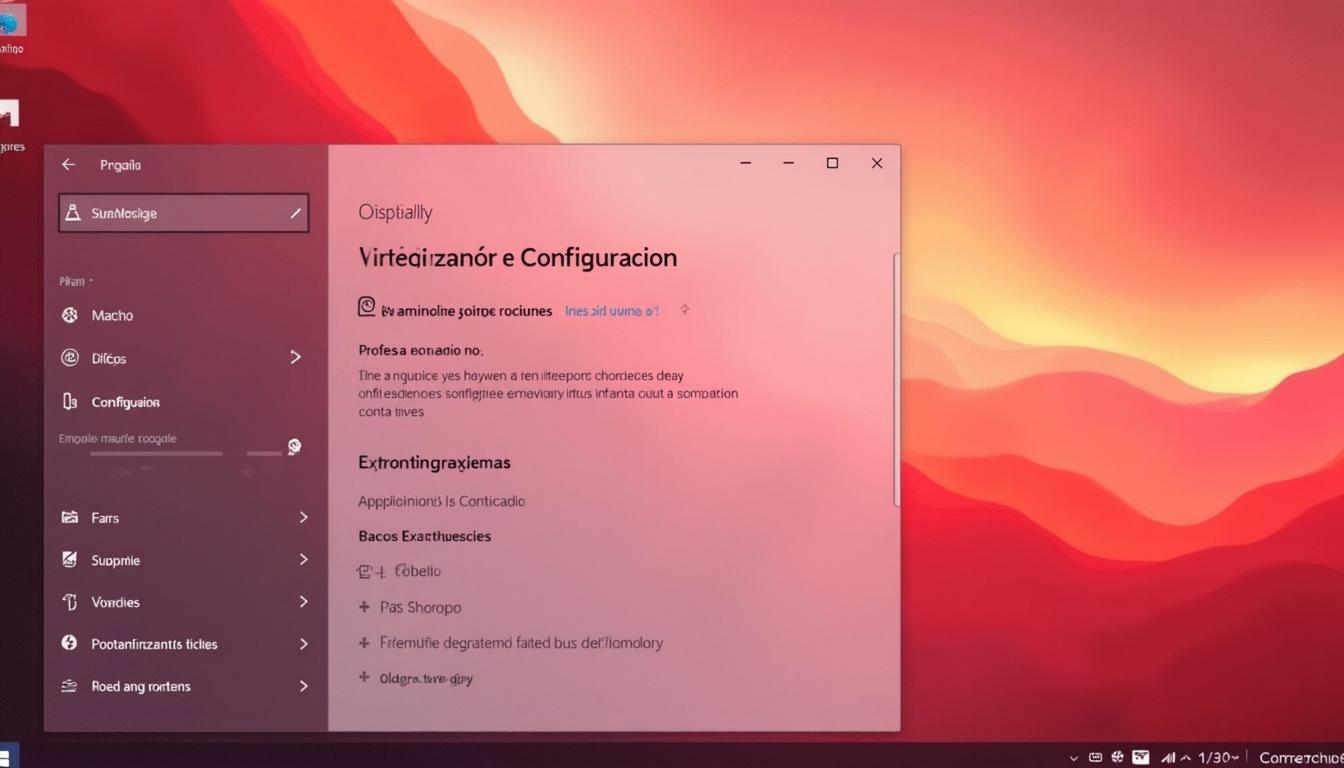Select the Farrs icon
This screenshot has width=1344, height=768.
tap(69, 517)
